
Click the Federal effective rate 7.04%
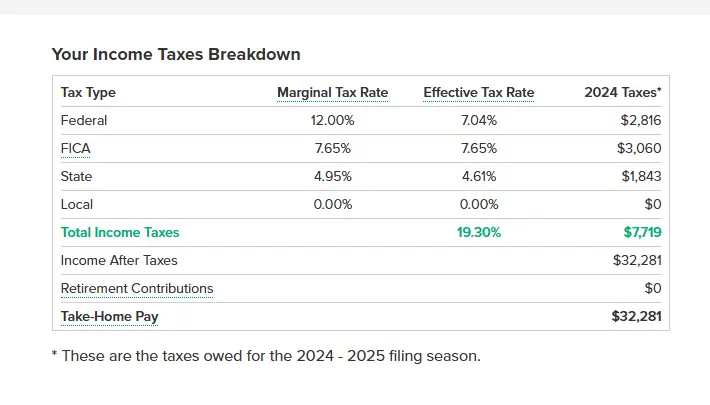(479, 121)
